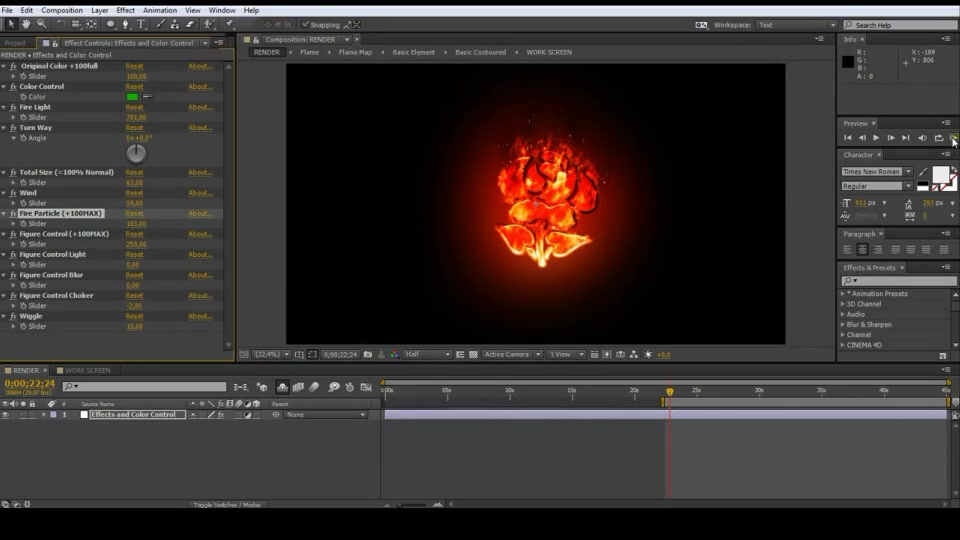Reset the Total Size effect
The width and height of the screenshot is (960, 540).
click(x=134, y=173)
